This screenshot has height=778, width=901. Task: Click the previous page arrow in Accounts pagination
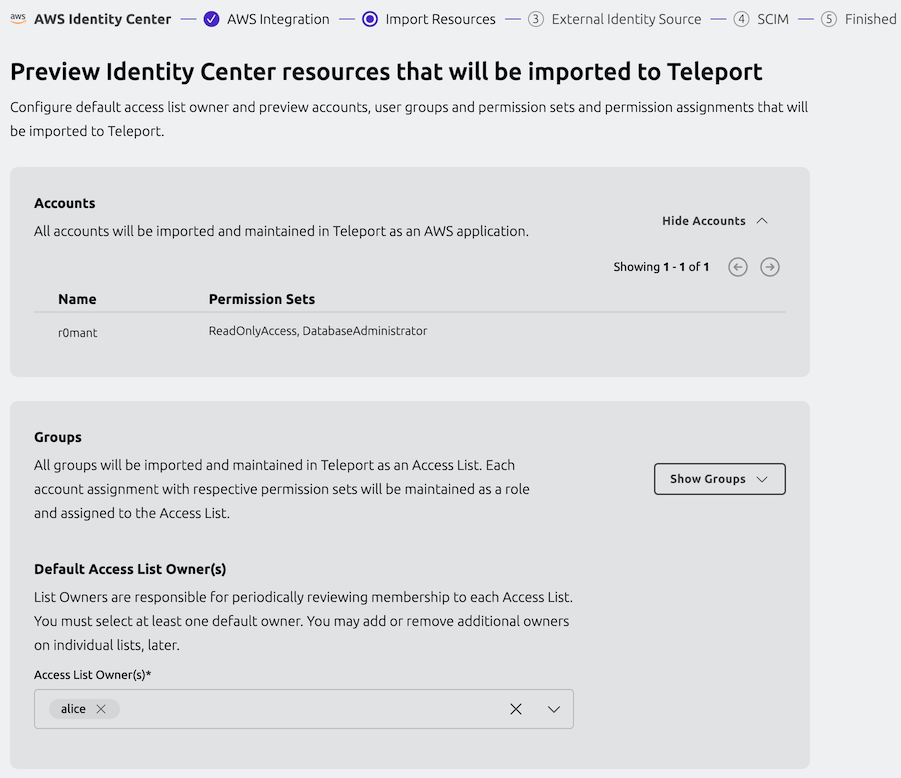coord(738,267)
